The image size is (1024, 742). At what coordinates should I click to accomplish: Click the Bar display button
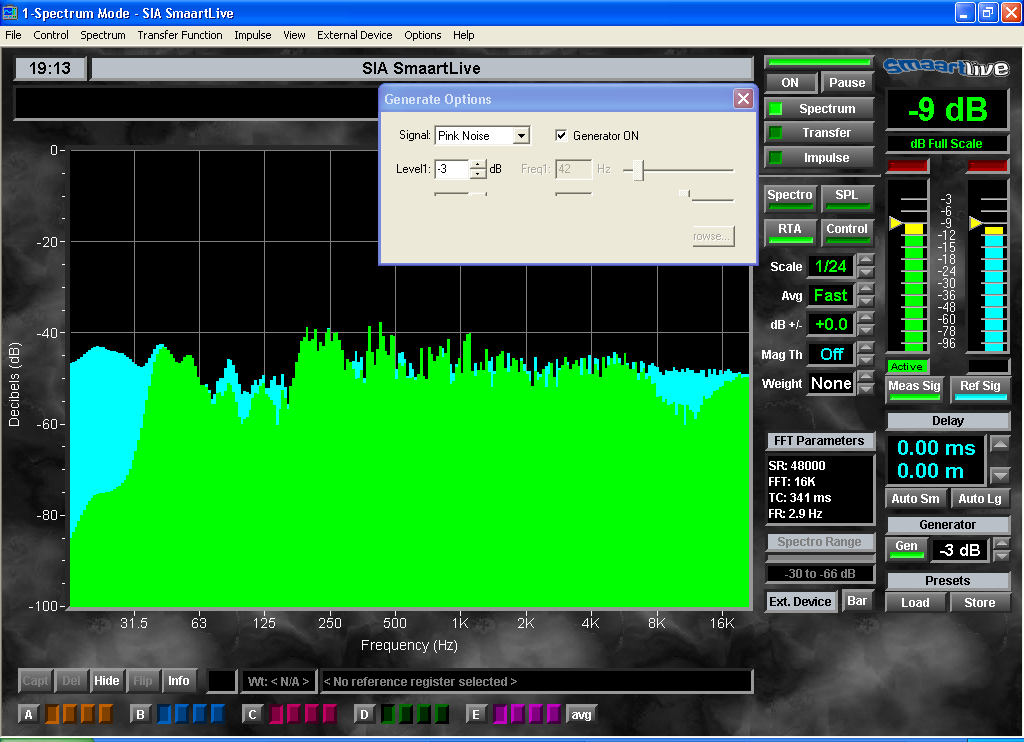click(857, 601)
